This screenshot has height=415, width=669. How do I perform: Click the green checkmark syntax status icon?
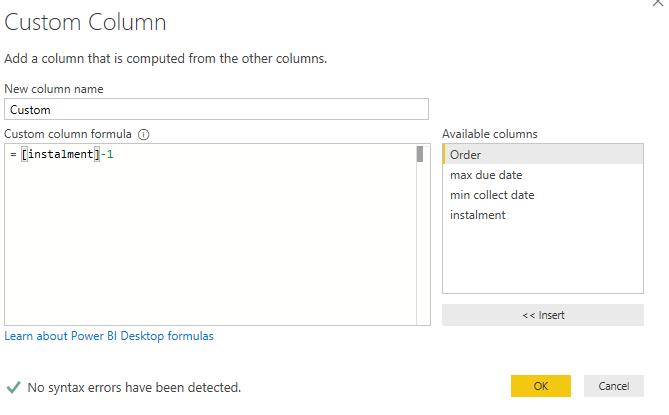click(x=13, y=387)
